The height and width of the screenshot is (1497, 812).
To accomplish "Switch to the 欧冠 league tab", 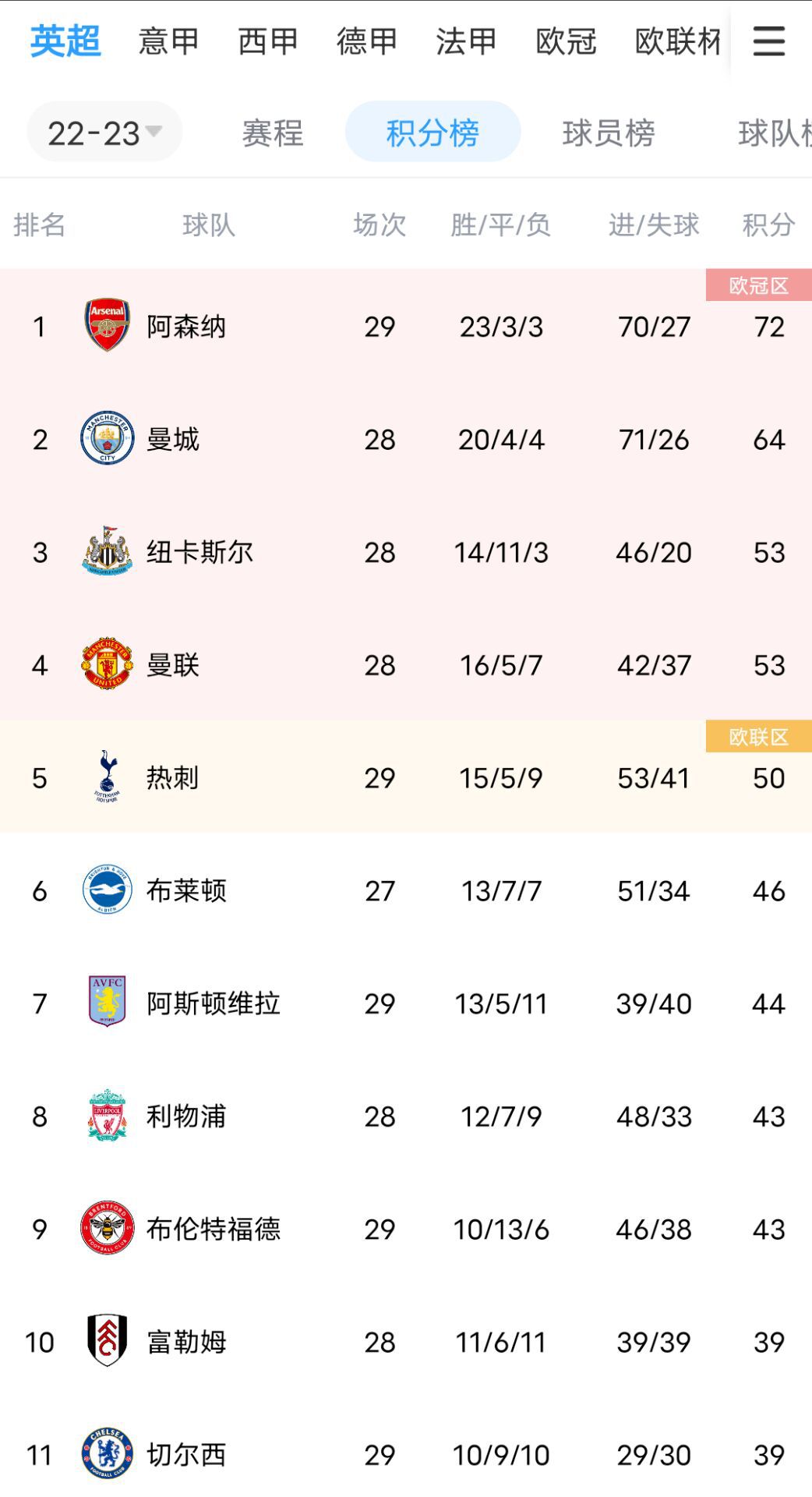I will [566, 41].
